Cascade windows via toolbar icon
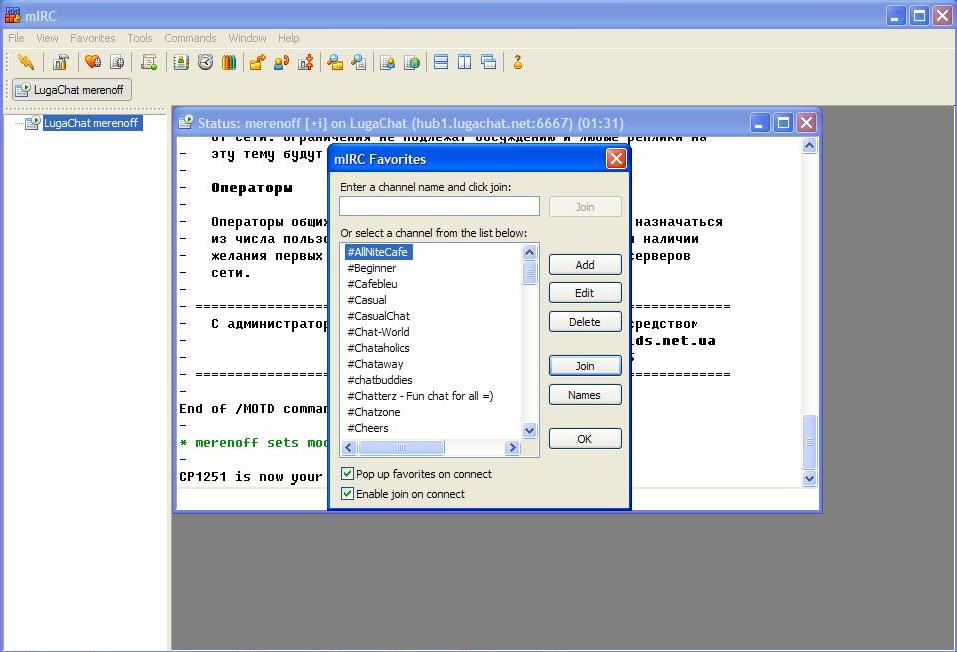Screen dimensions: 957x652 [x=488, y=62]
